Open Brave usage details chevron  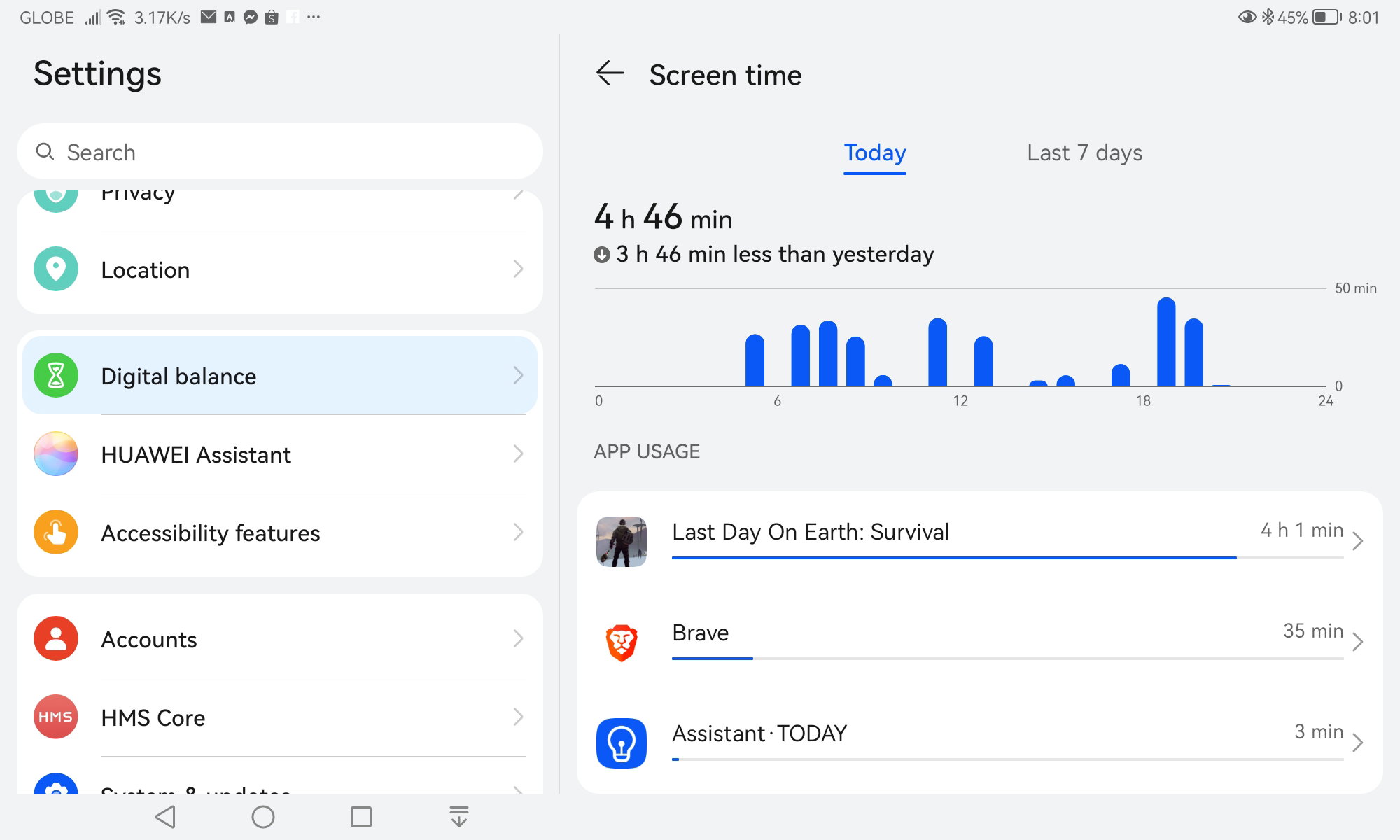(1358, 642)
